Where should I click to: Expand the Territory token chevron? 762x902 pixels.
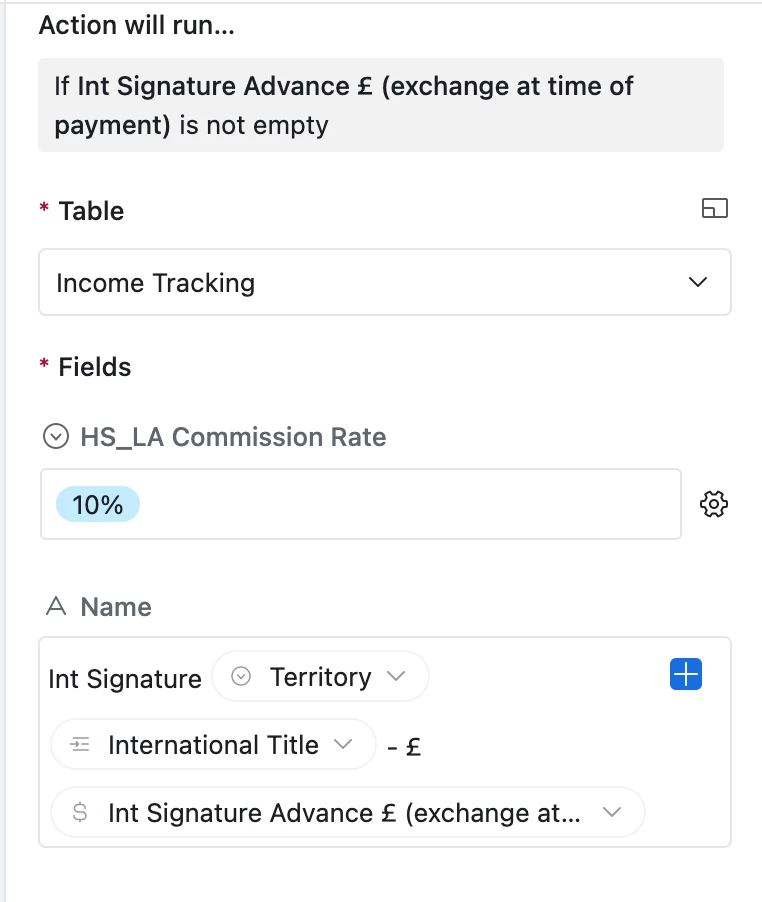[396, 675]
